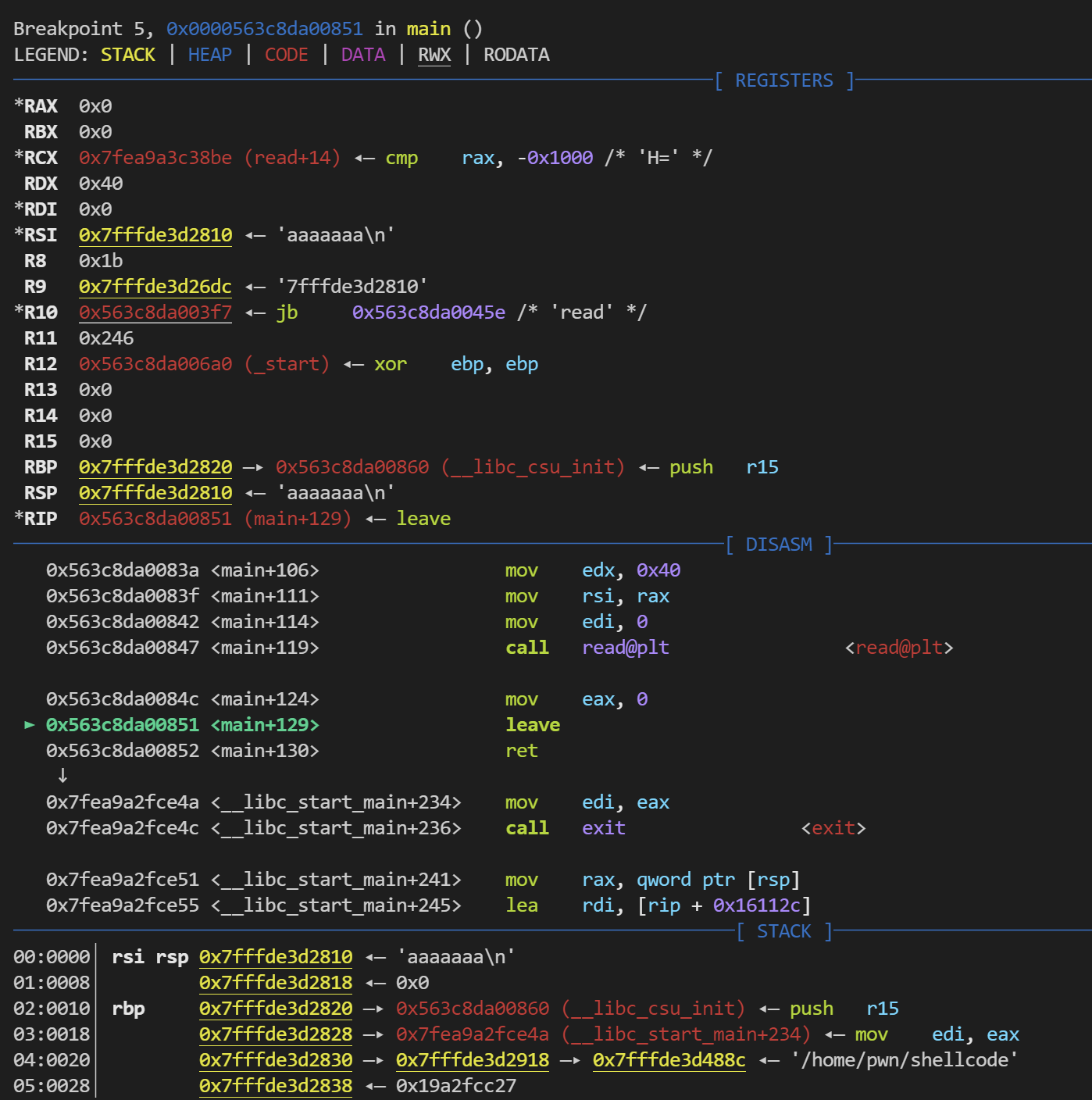Click pointer 0x7fffde3d2918 in stack row 04
The width and height of the screenshot is (1092, 1100).
tap(473, 1060)
